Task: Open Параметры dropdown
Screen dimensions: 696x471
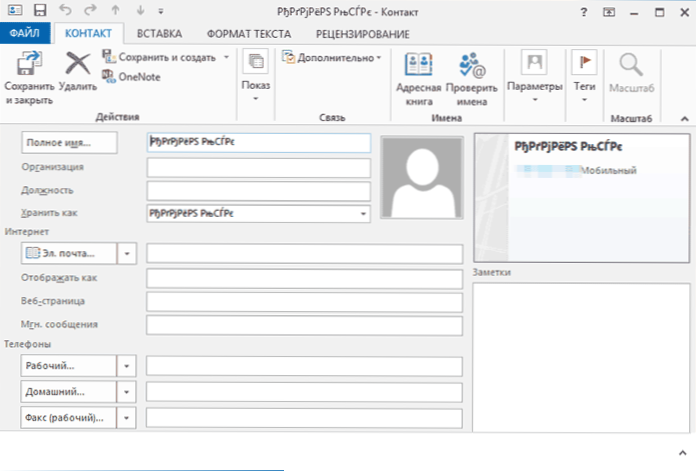Action: [x=535, y=76]
